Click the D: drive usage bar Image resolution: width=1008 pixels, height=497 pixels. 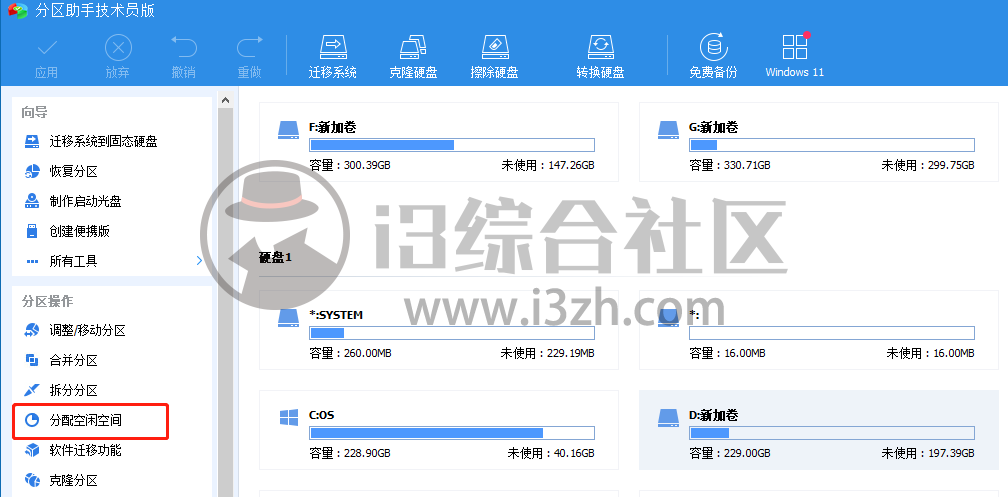point(832,433)
